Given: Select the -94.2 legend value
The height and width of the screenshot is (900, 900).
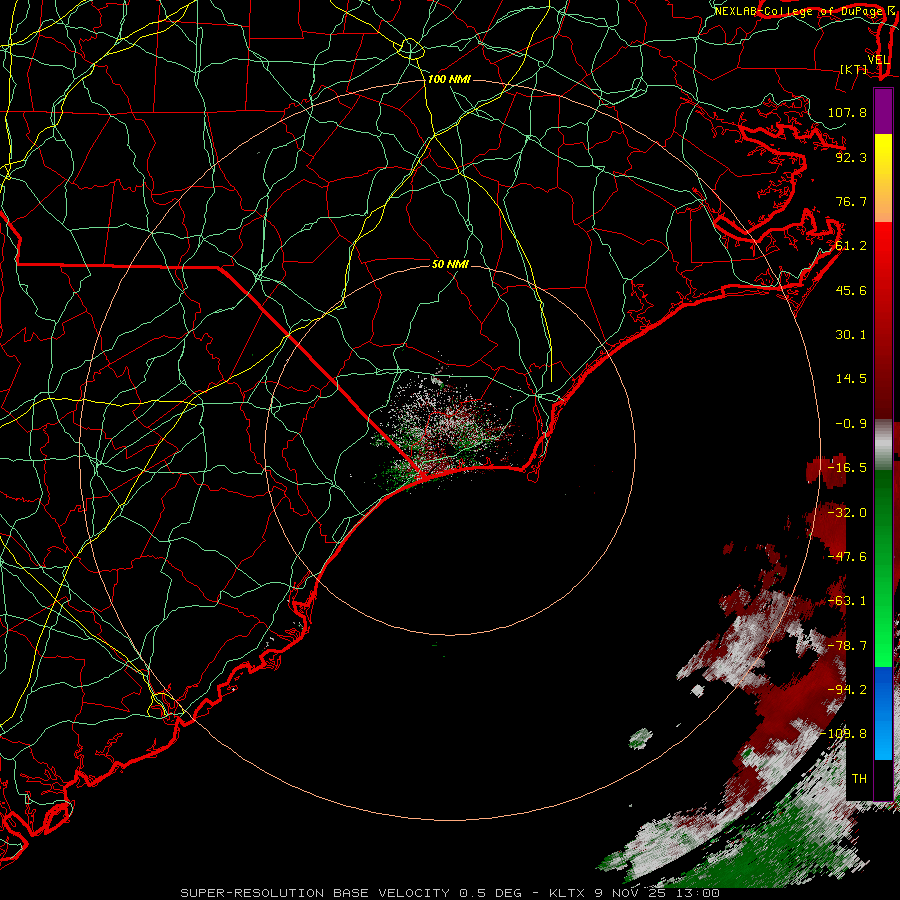Looking at the screenshot, I should (x=847, y=690).
